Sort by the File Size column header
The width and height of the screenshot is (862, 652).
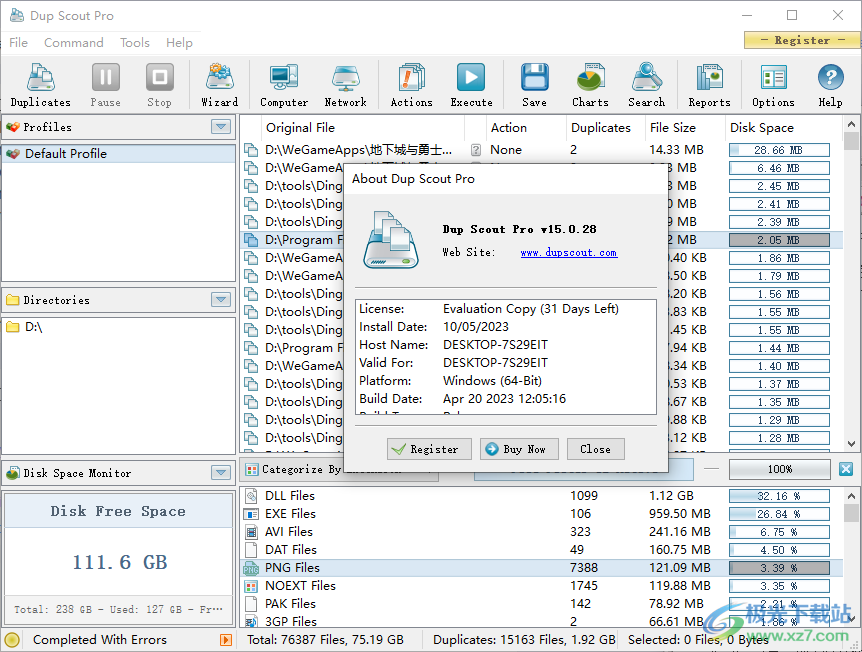[x=685, y=128]
